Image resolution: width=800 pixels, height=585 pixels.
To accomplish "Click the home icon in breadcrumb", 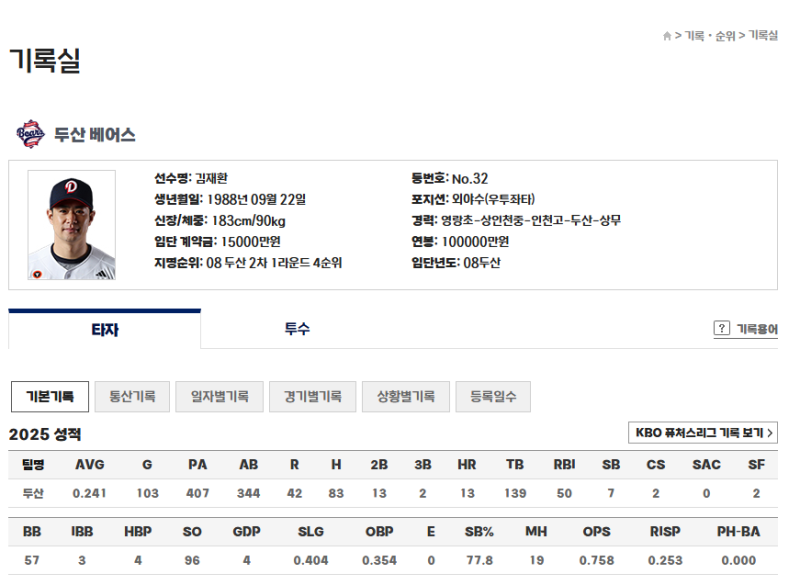I will coord(667,36).
